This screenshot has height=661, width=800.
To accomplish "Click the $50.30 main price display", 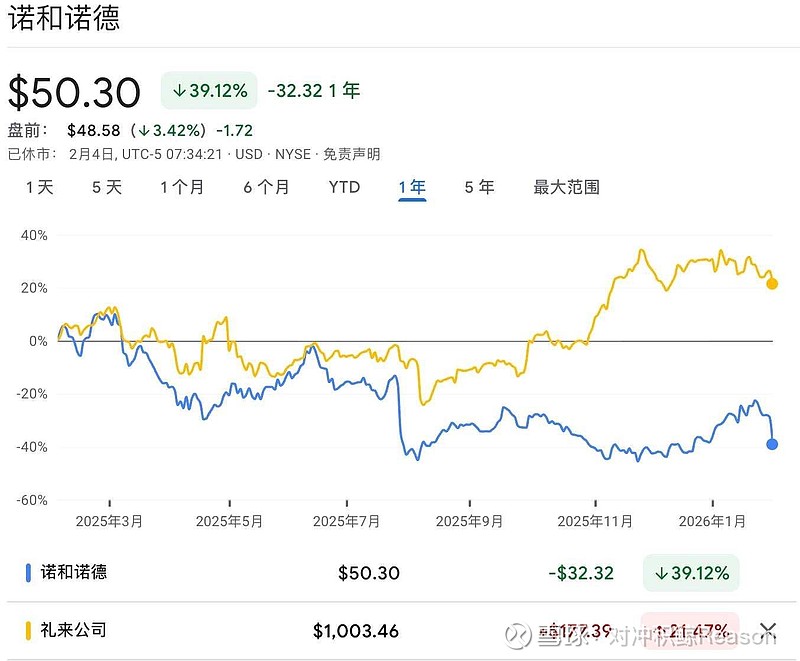I will pos(75,92).
